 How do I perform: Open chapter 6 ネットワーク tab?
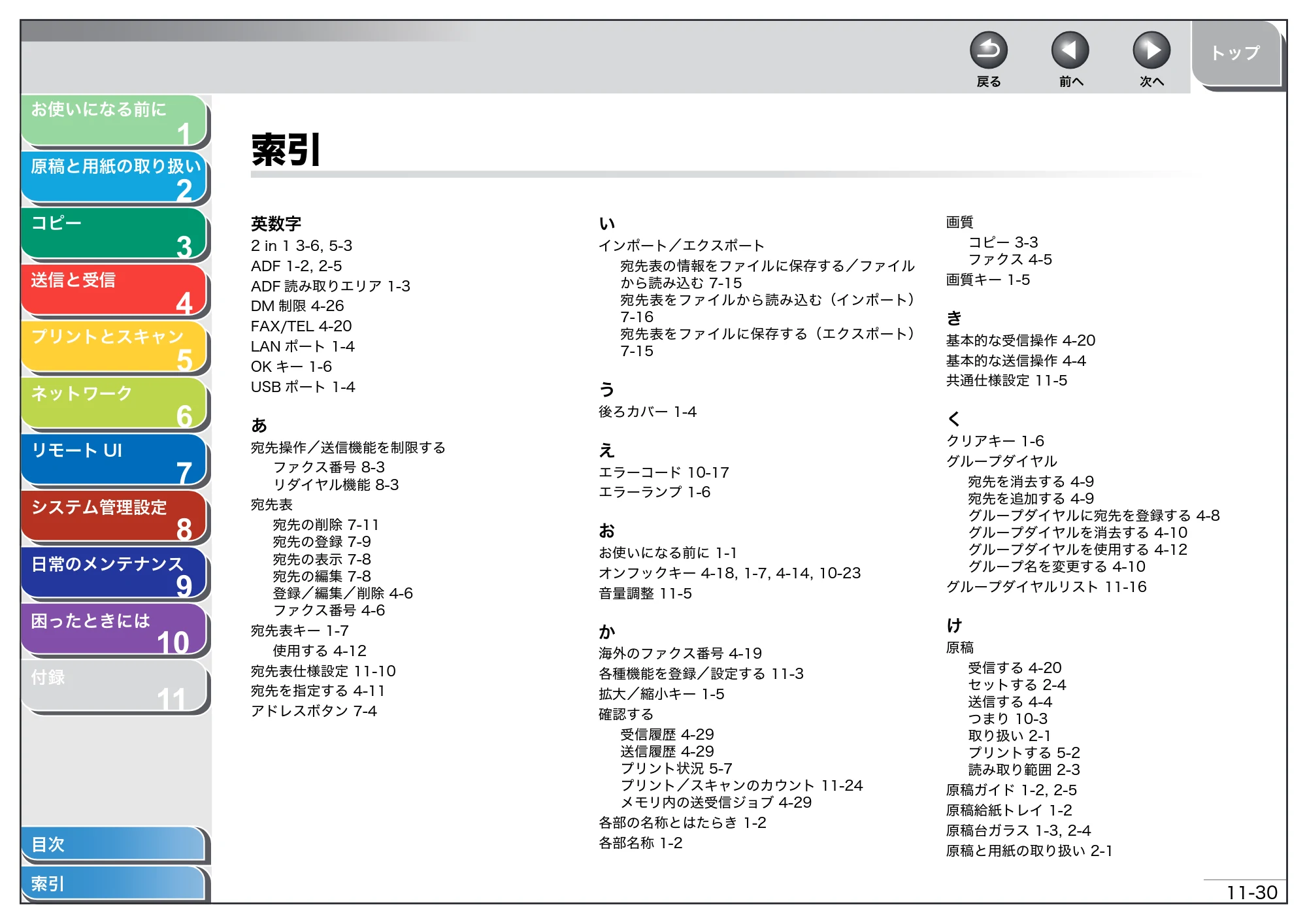click(114, 404)
